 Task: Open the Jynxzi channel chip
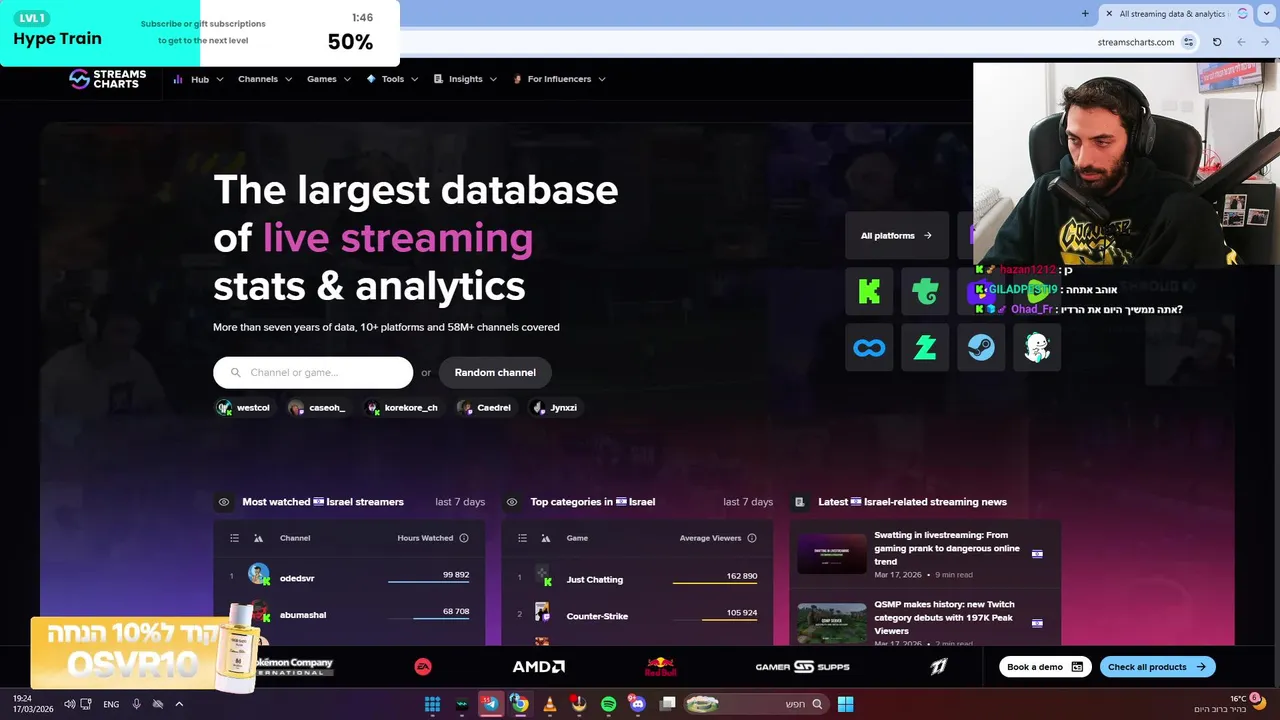[556, 407]
